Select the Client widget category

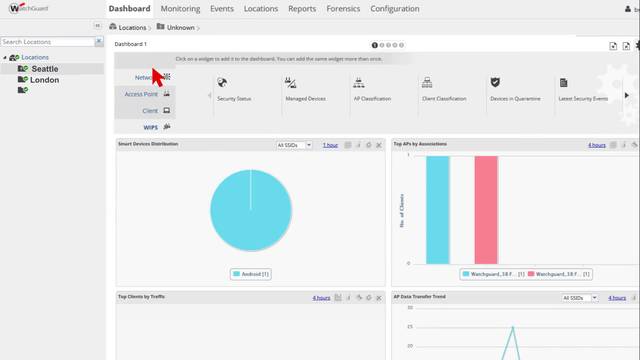(145, 111)
